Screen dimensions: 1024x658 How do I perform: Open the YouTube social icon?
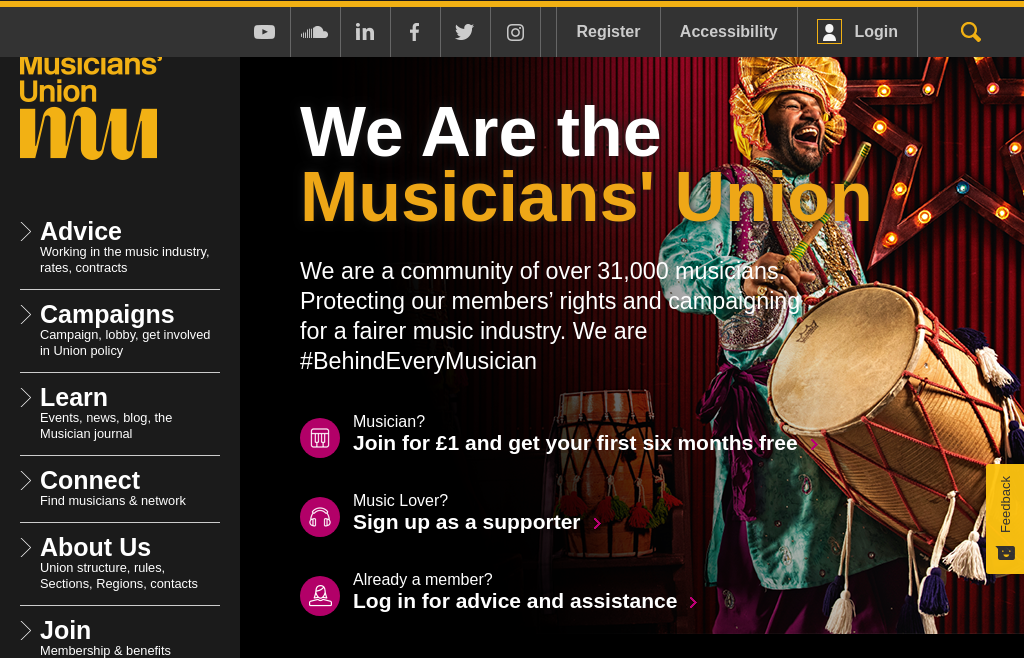[264, 32]
